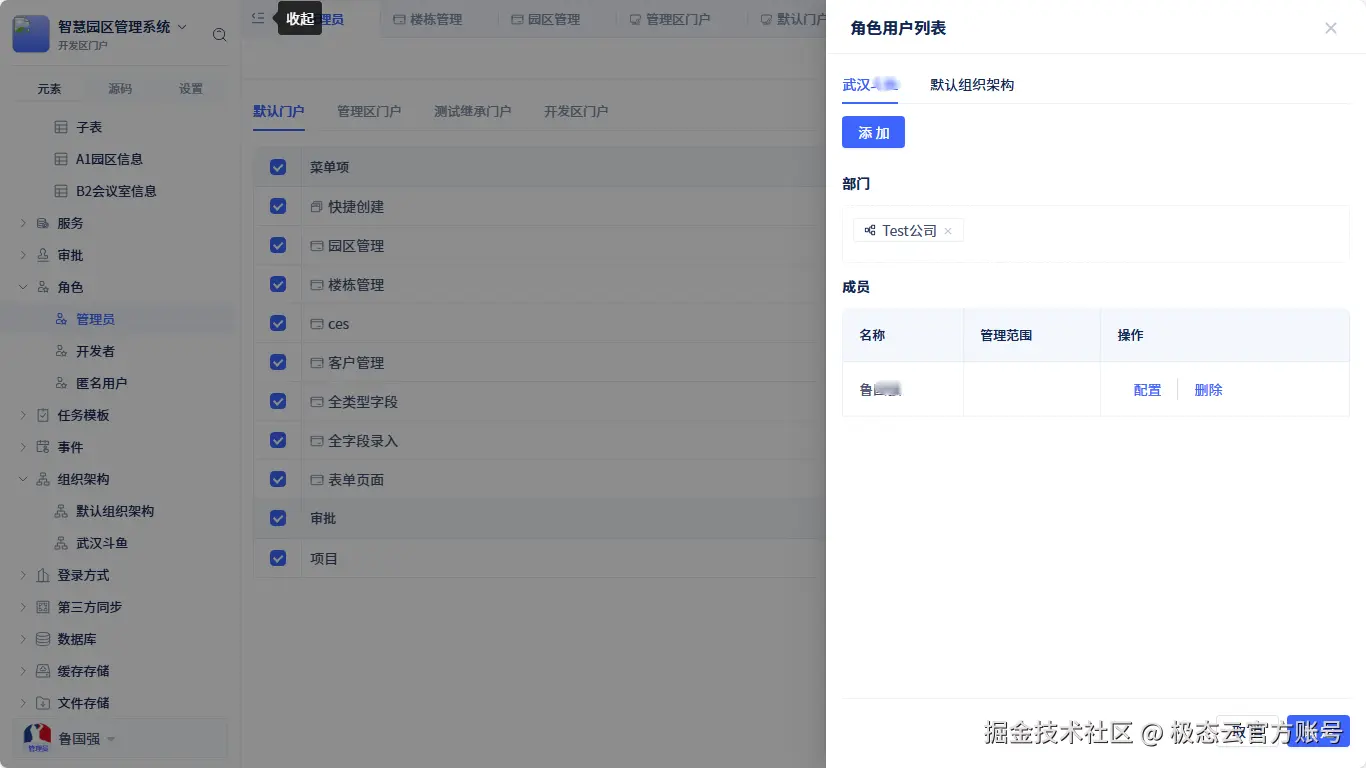This screenshot has width=1366, height=768.
Task: Click the role icon beside 开发者
Action: 61,351
